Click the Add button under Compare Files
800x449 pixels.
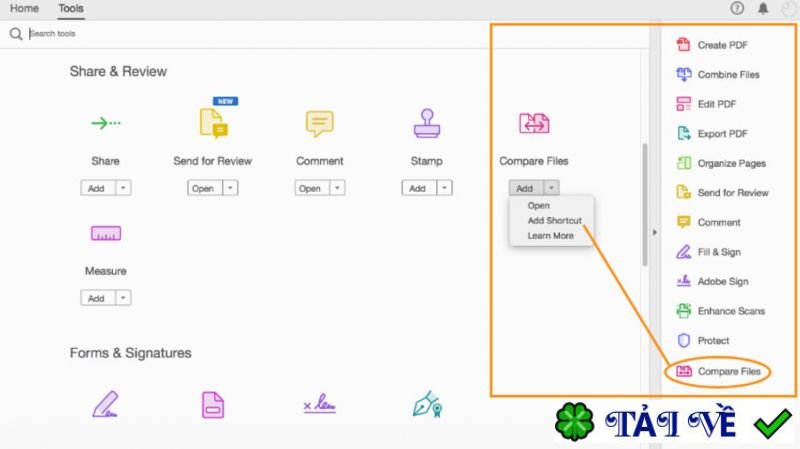tap(527, 188)
